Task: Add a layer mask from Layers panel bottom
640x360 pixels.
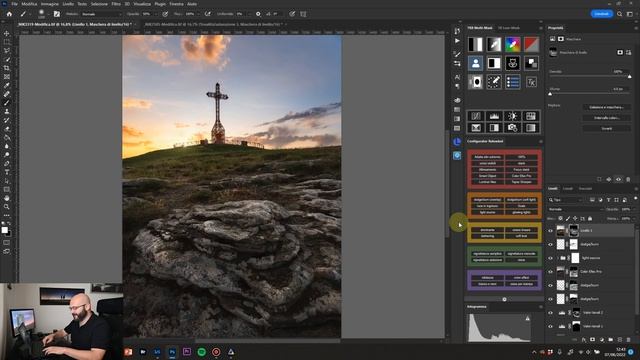Action: tap(593, 340)
